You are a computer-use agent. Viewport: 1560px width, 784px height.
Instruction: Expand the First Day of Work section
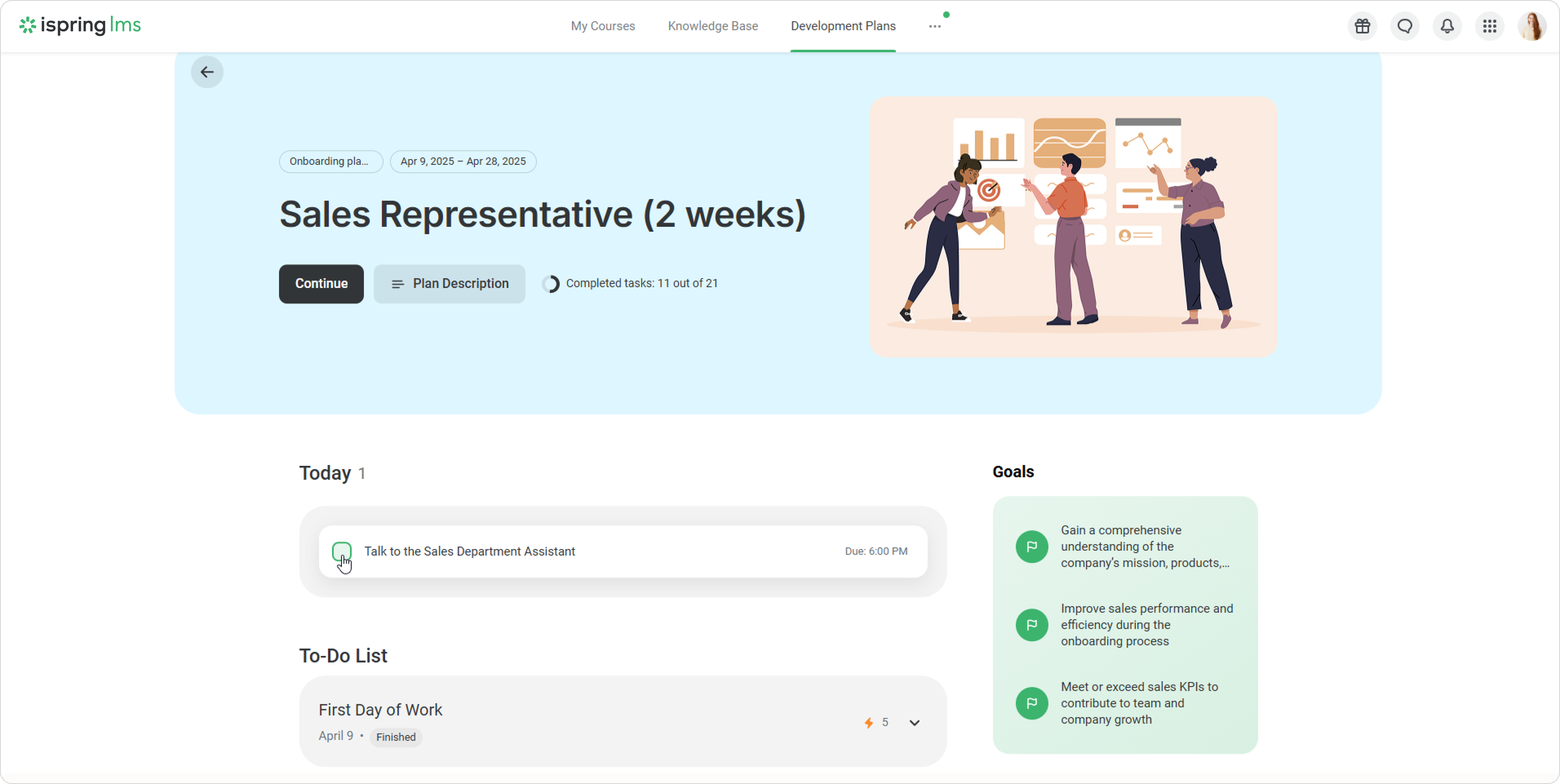pos(914,722)
